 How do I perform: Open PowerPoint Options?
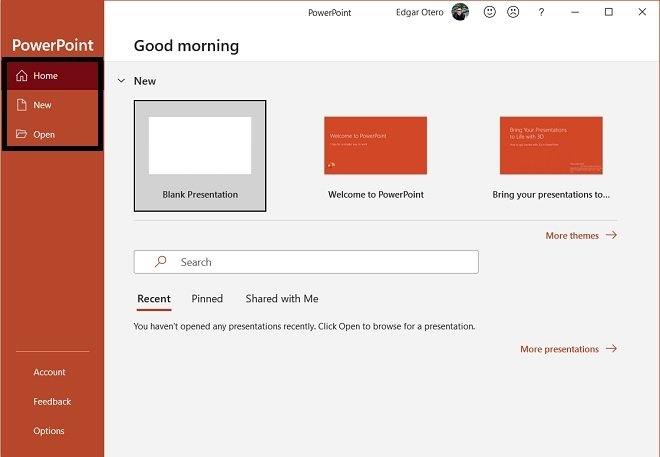[x=49, y=431]
